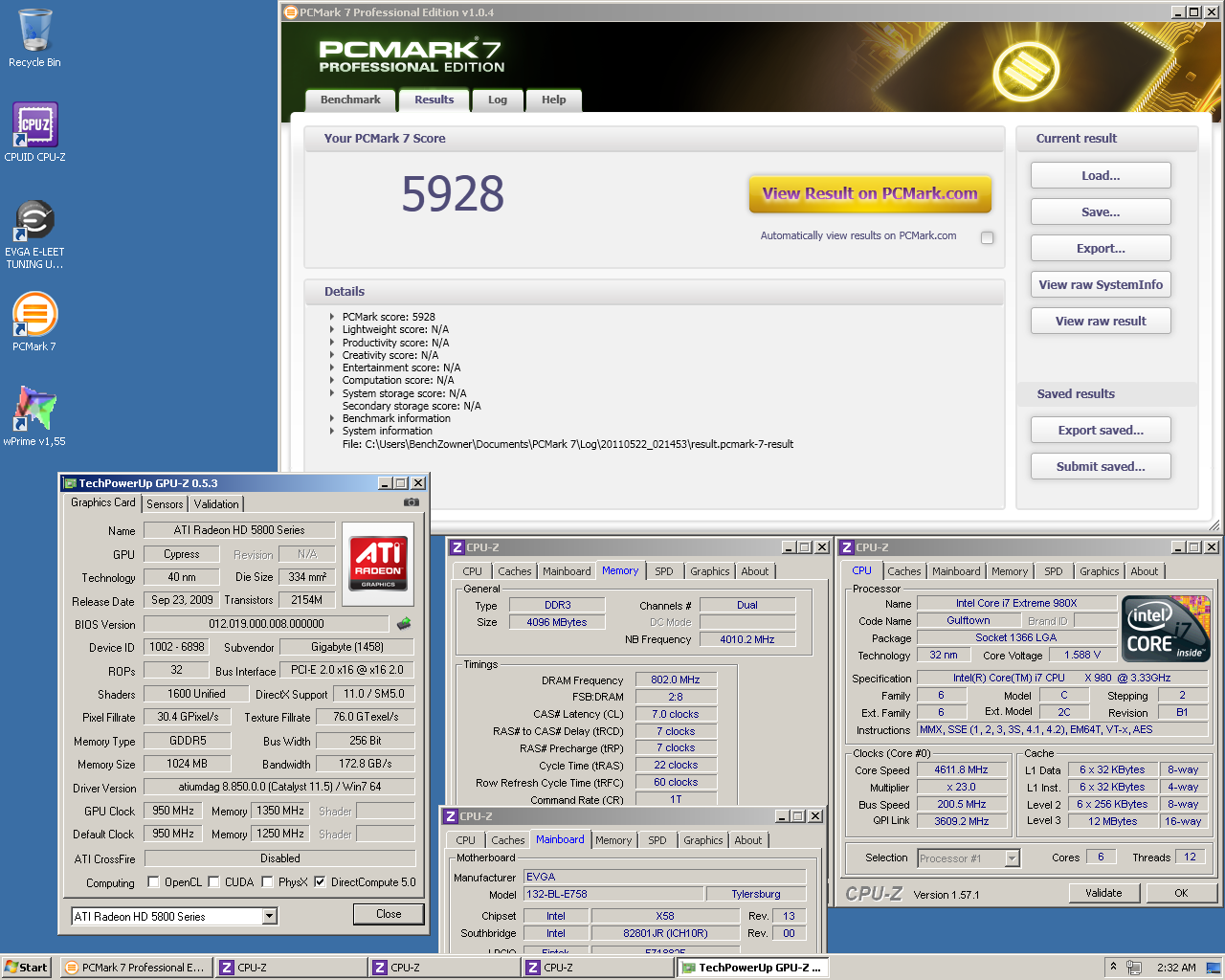Click the GPU Name field in GPU-Z
This screenshot has height=980, width=1225.
point(239,530)
